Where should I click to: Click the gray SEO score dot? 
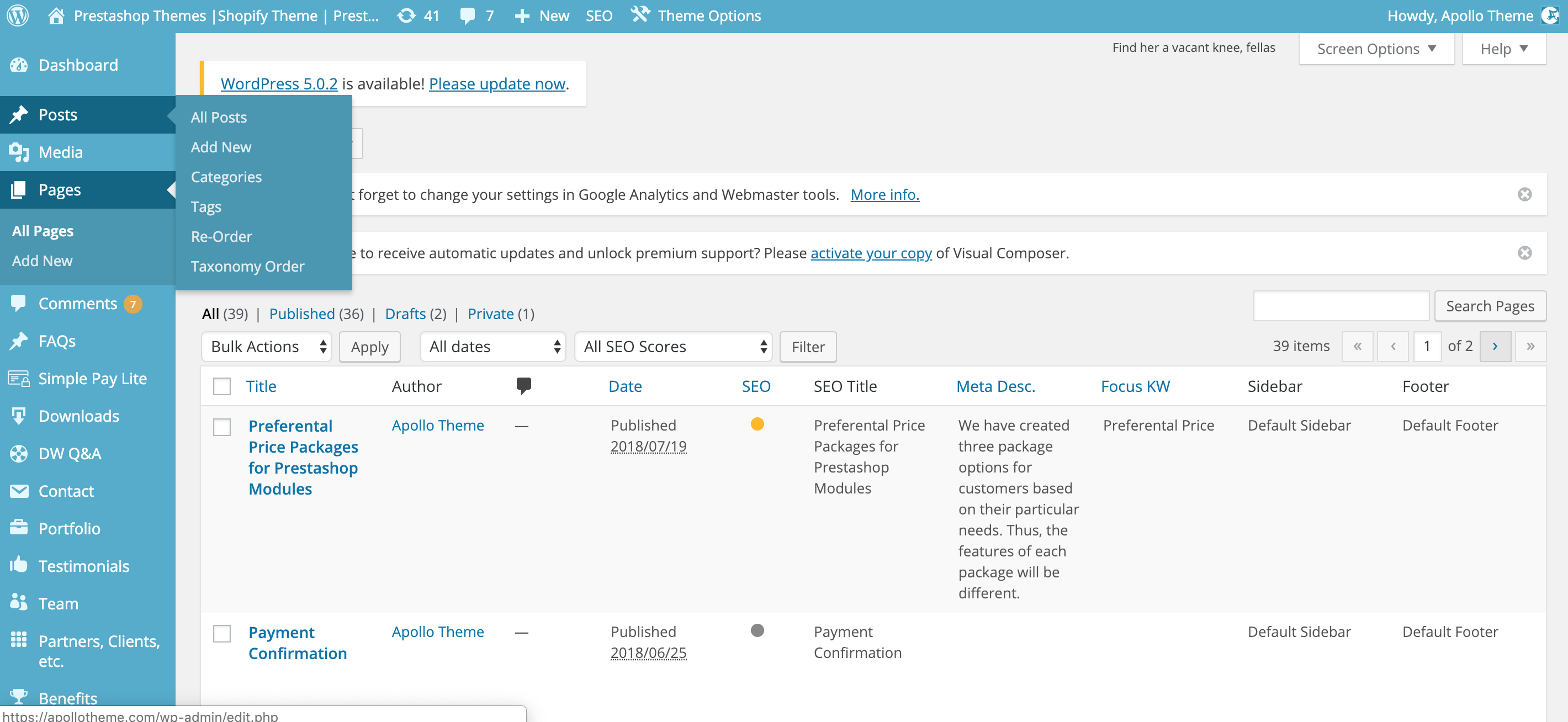(757, 630)
